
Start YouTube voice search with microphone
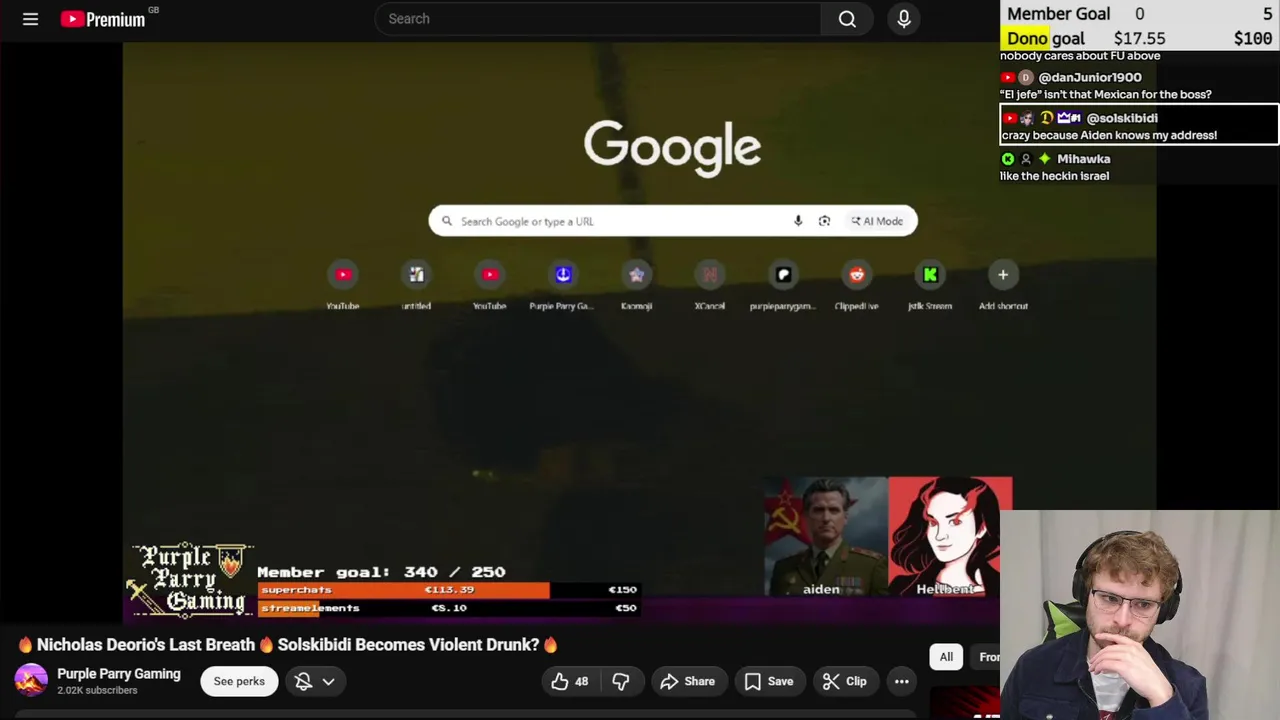pos(904,19)
